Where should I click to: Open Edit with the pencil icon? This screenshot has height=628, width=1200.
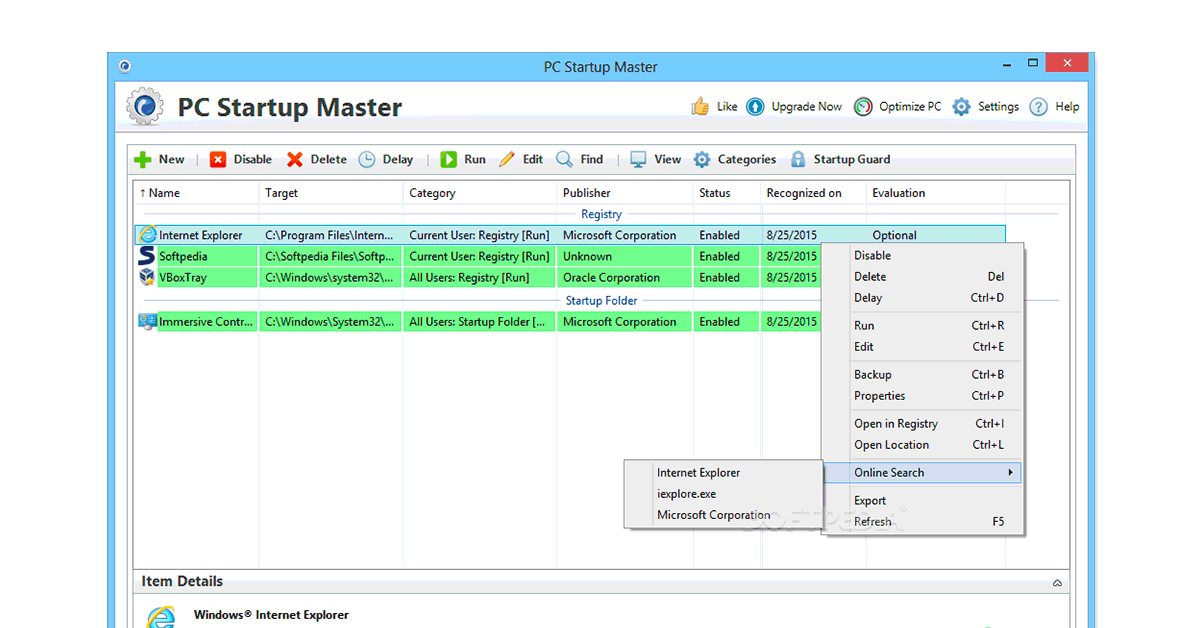507,160
